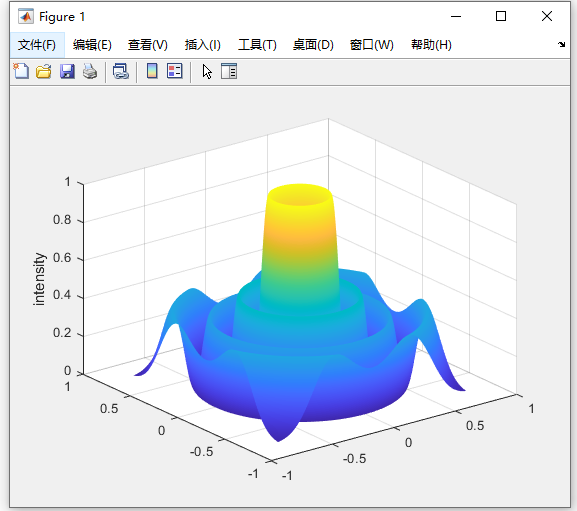Open the Property Inspector toolbar icon

pyautogui.click(x=229, y=71)
